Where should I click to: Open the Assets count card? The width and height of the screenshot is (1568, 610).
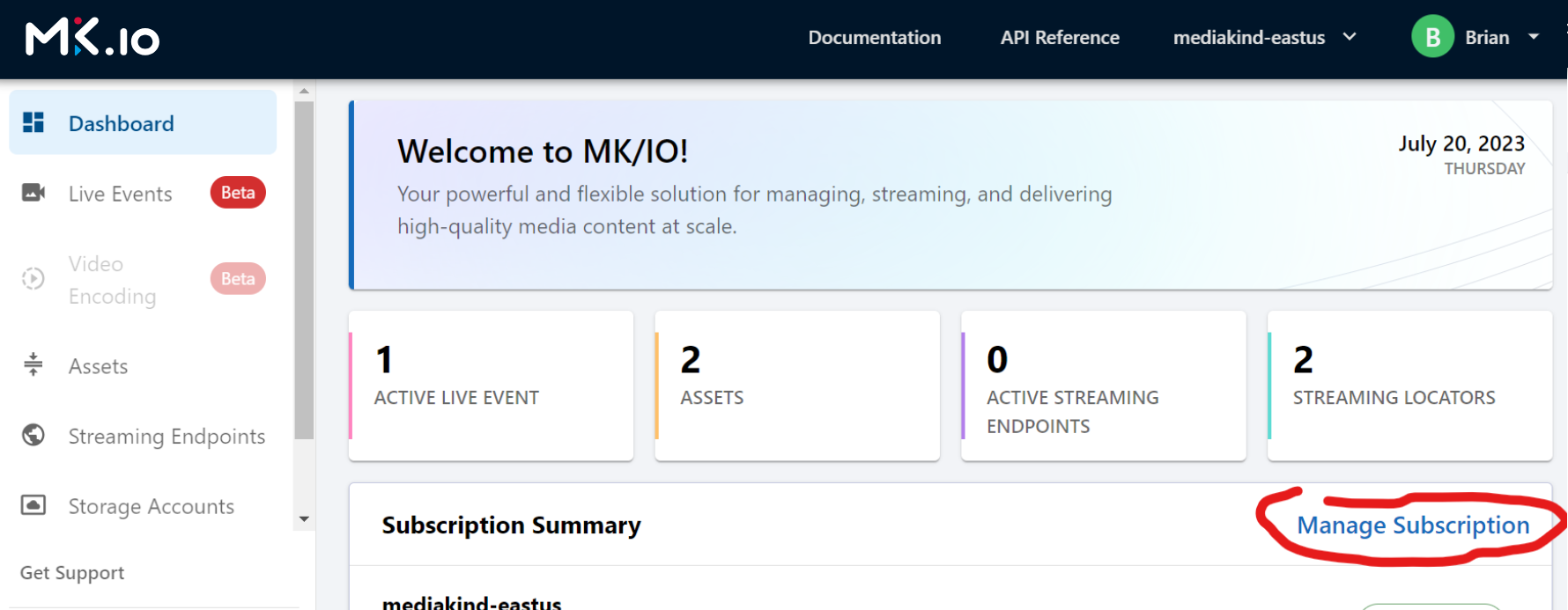pyautogui.click(x=797, y=386)
